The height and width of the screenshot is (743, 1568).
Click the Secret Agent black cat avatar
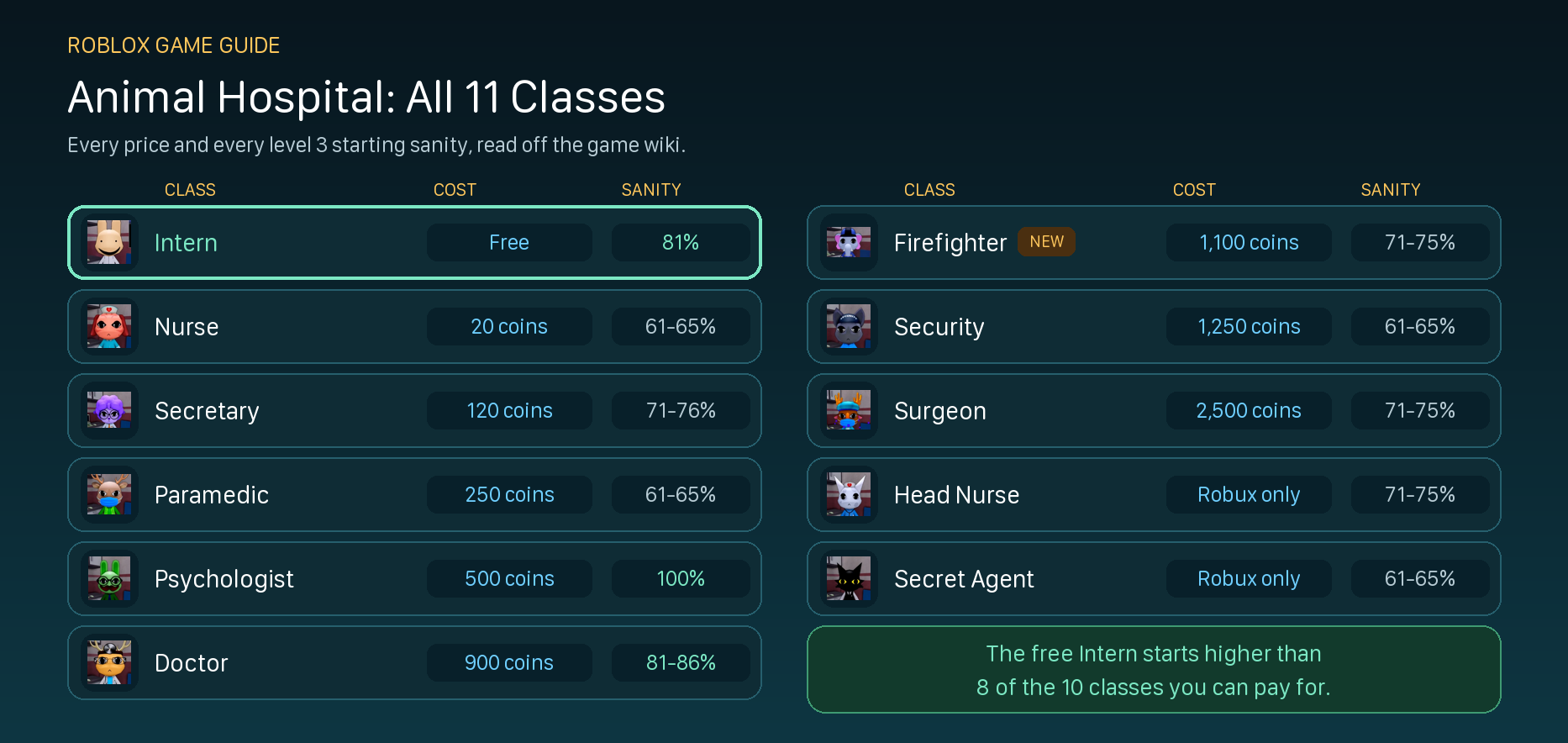[x=849, y=578]
